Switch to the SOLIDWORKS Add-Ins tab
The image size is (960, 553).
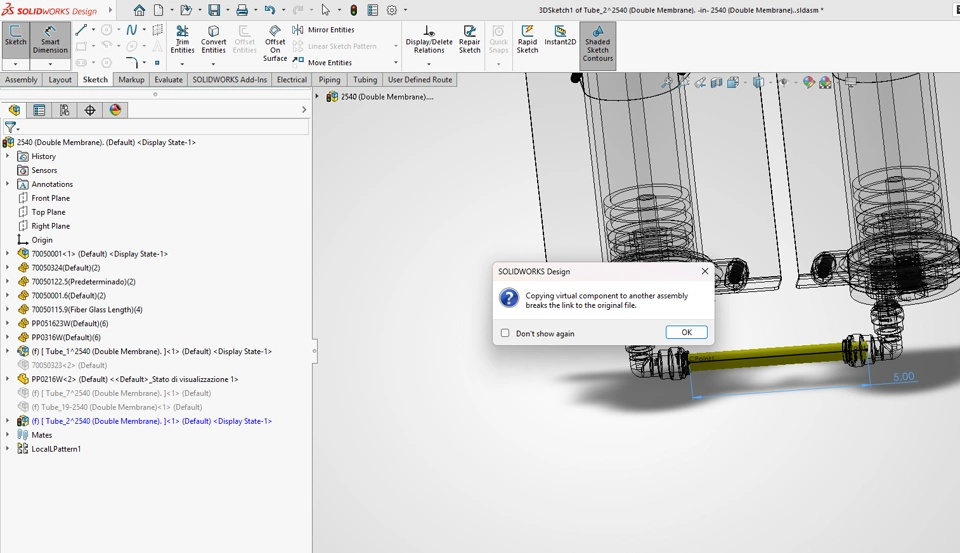[230, 80]
